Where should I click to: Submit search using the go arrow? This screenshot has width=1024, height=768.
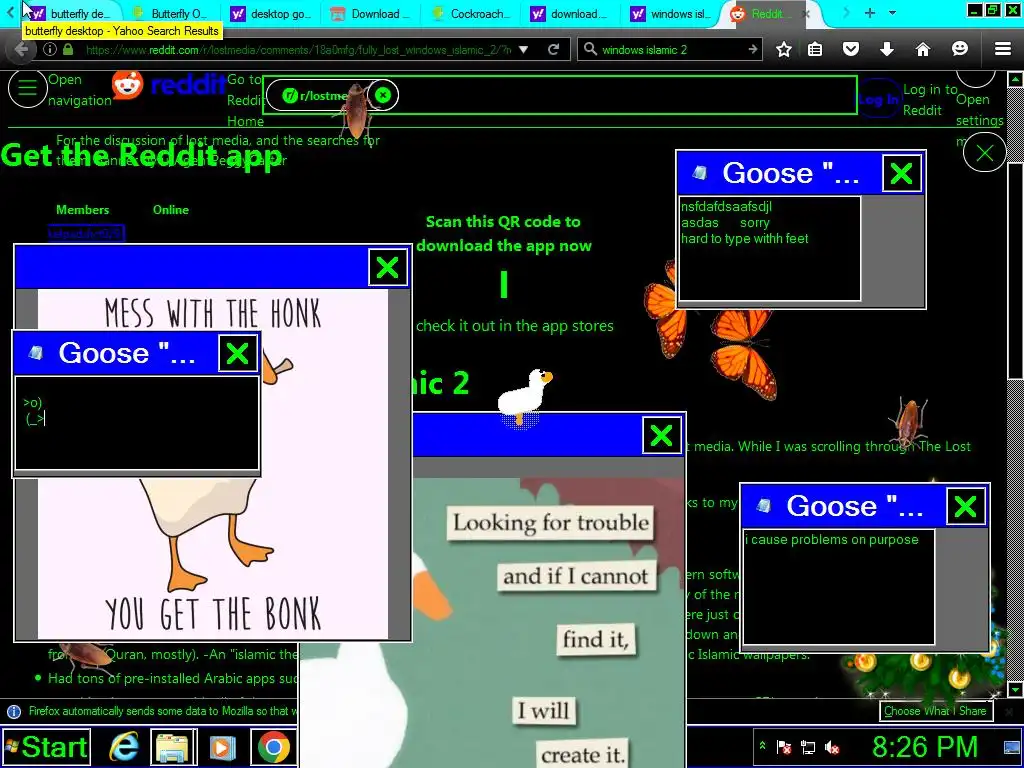752,50
